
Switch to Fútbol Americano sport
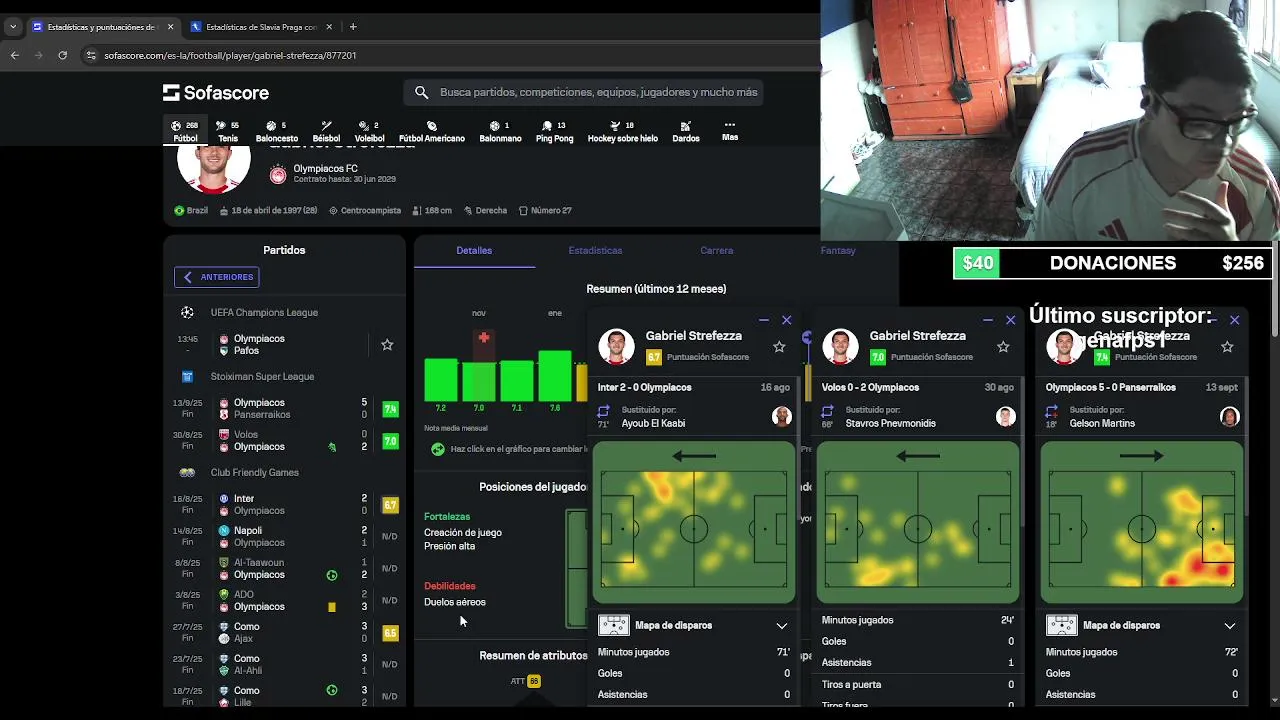(x=431, y=131)
